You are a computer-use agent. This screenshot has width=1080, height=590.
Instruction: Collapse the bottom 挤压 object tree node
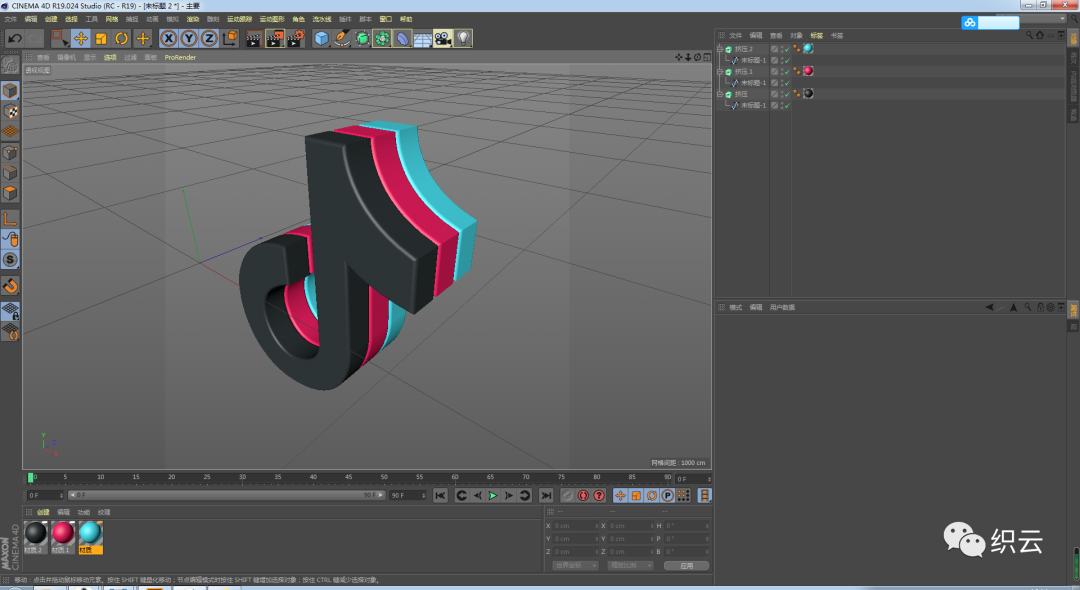click(720, 94)
